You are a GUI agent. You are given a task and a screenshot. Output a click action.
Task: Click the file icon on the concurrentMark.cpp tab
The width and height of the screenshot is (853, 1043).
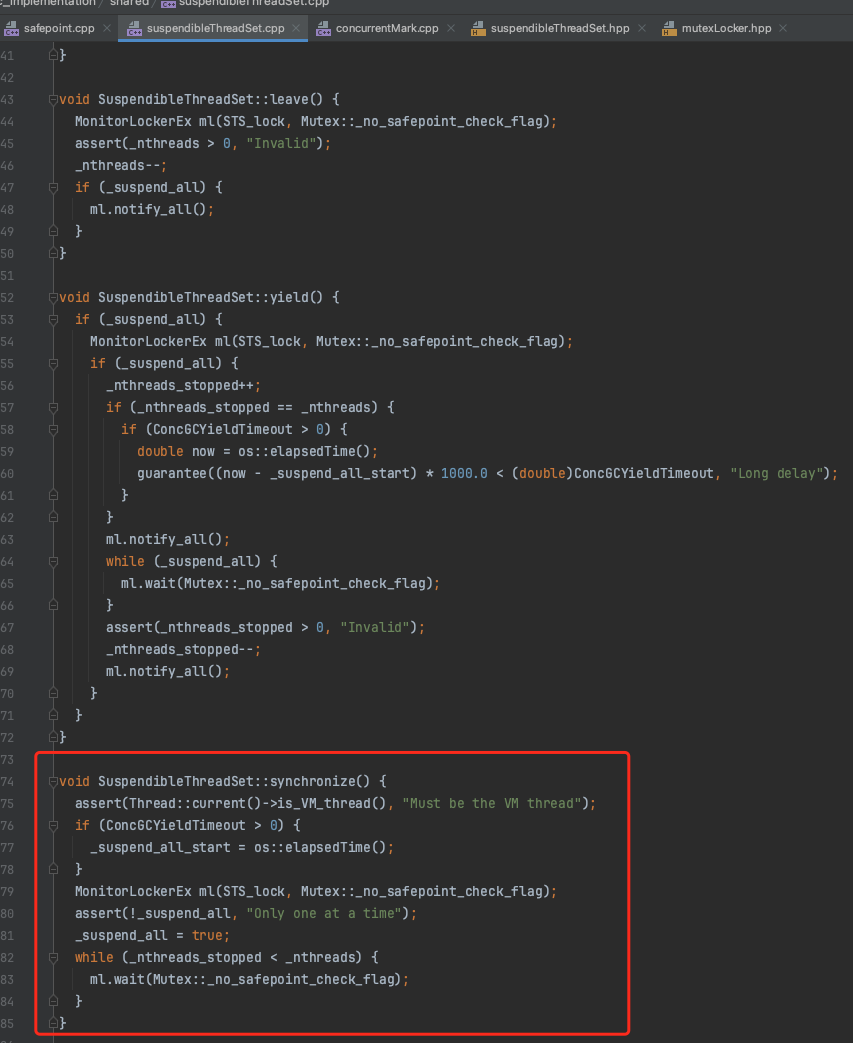click(323, 29)
